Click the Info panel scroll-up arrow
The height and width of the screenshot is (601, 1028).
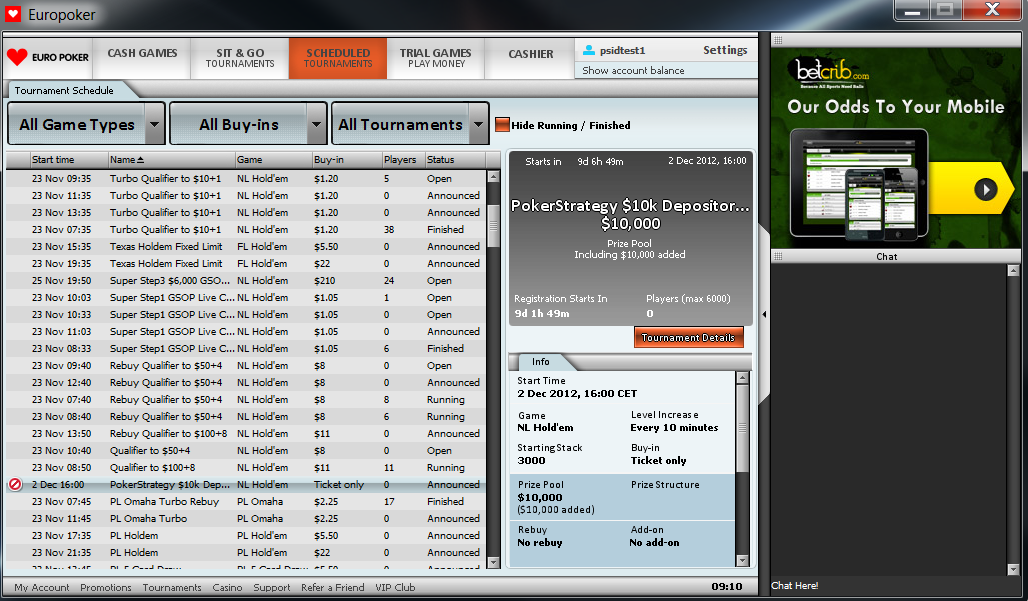[742, 378]
